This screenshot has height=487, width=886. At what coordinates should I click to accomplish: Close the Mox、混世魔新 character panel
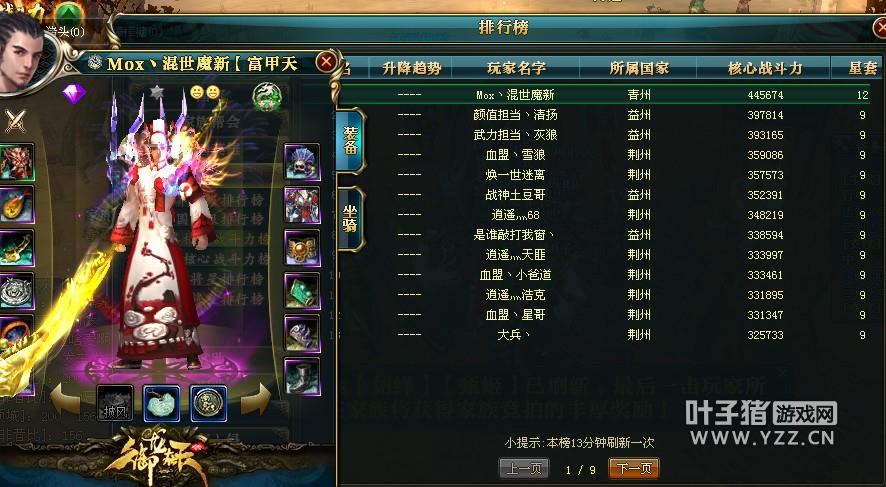point(326,62)
